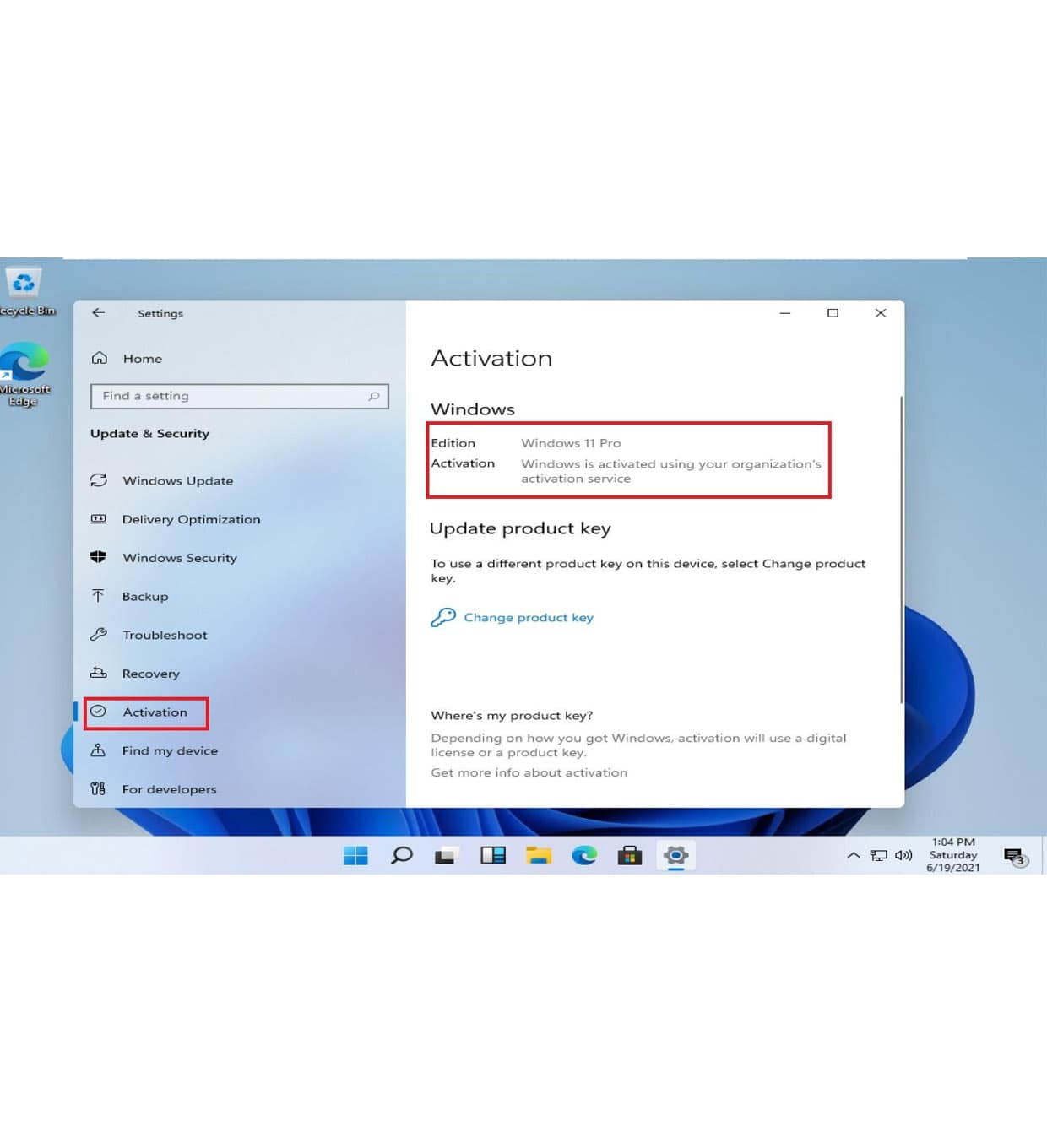Open the Start menu

355,855
